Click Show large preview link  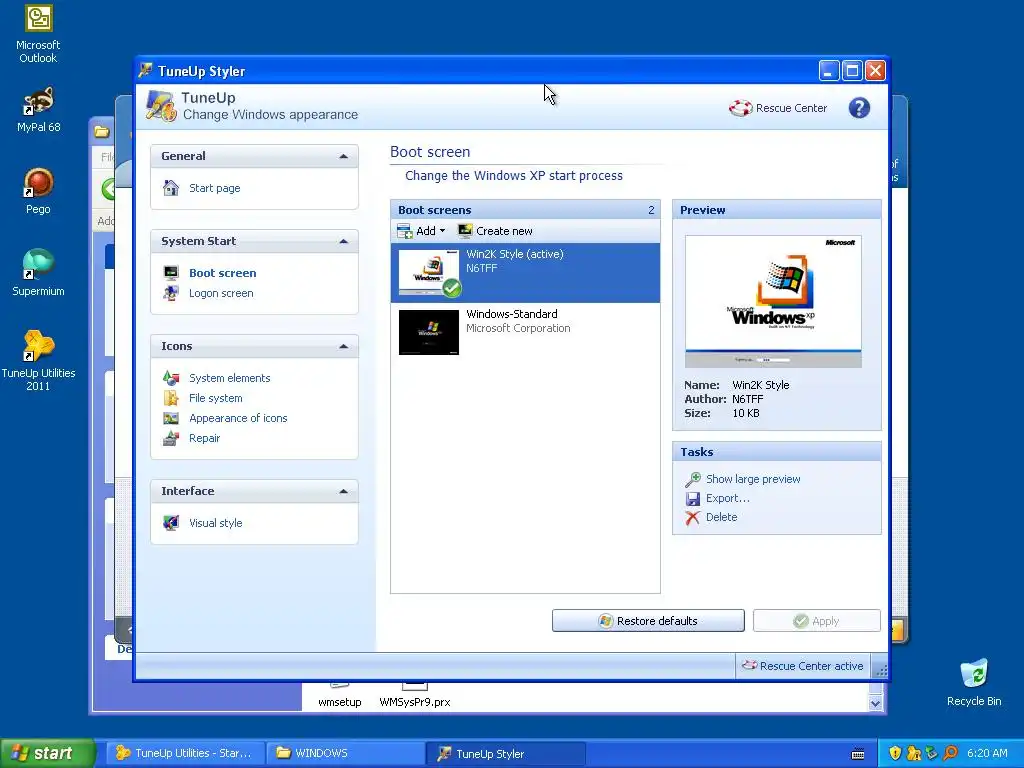click(753, 479)
